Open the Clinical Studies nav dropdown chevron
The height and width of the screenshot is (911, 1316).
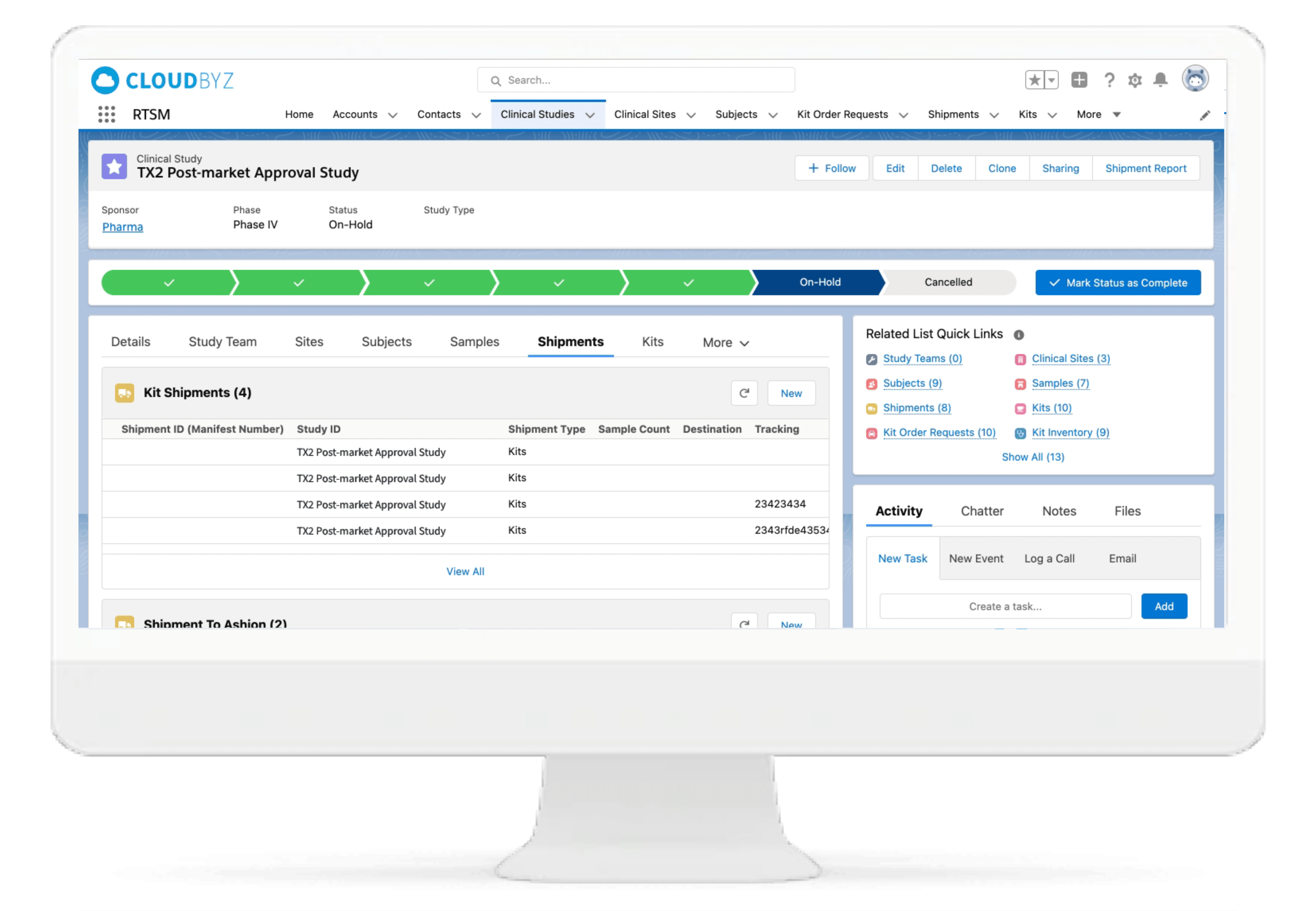coord(590,115)
